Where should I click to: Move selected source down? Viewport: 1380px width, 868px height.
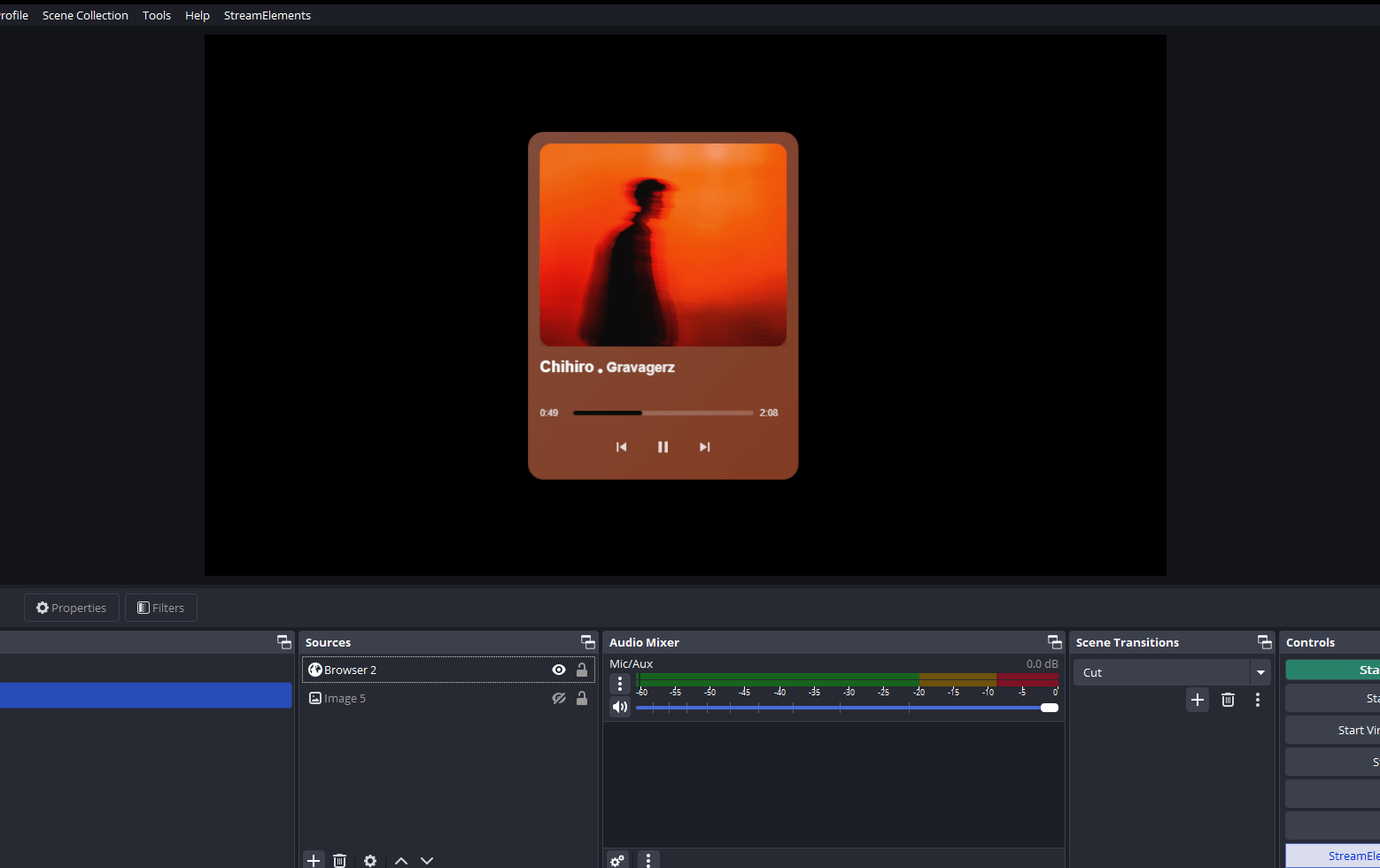point(427,860)
